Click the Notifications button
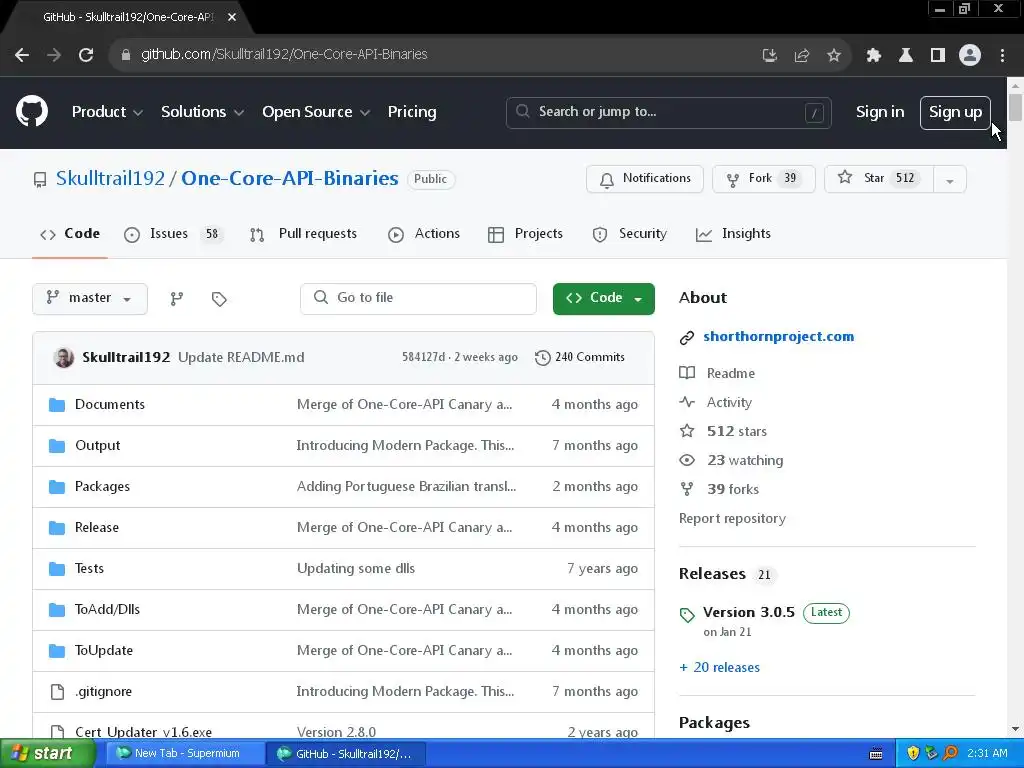Screen dimensions: 1024x768 (x=645, y=179)
